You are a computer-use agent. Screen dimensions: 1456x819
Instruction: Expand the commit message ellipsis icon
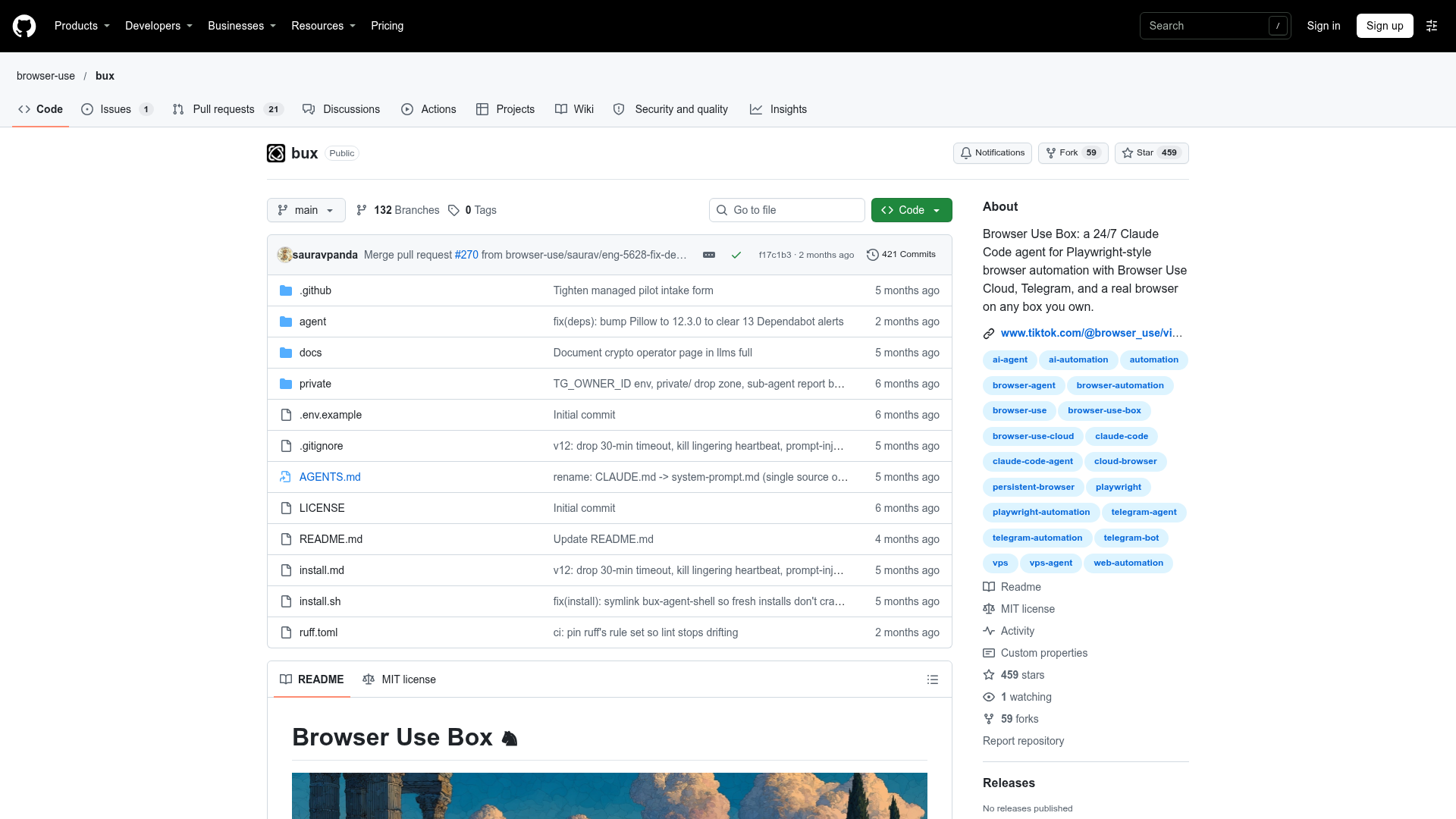point(709,255)
